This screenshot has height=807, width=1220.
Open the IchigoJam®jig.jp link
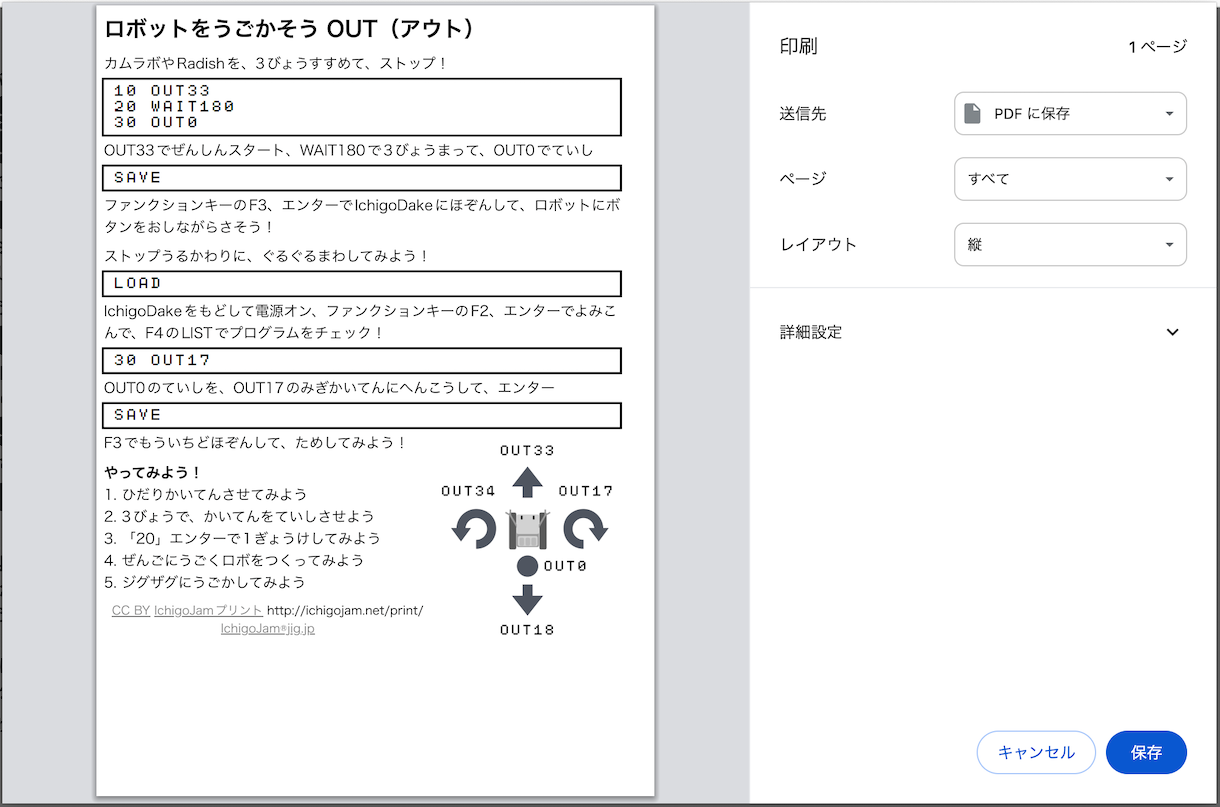pyautogui.click(x=267, y=629)
